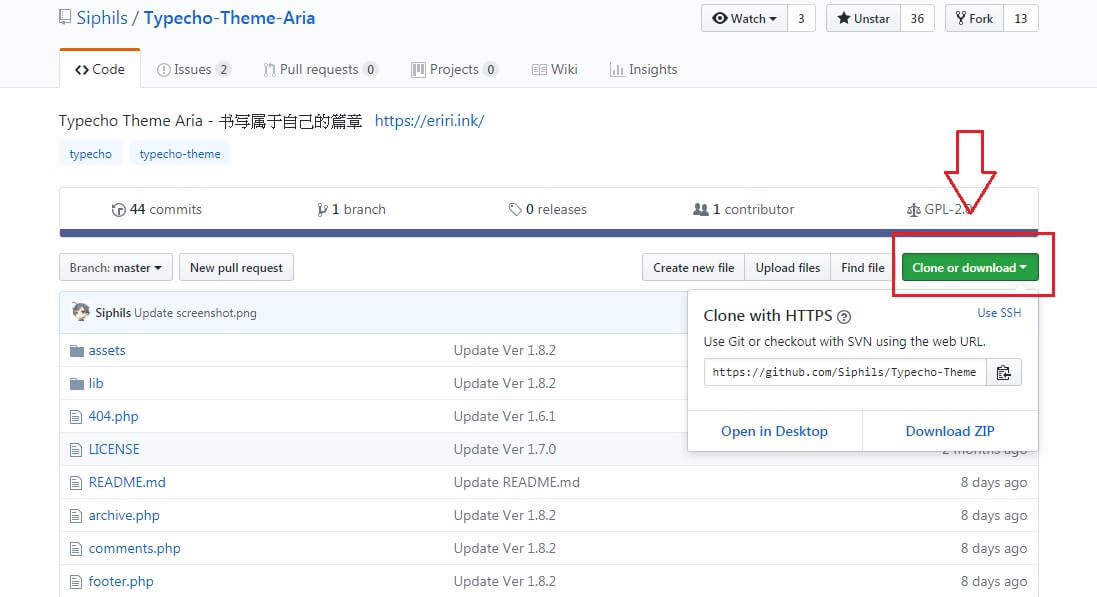The image size is (1097, 597).
Task: View the watchers count 3
Action: coord(801,18)
